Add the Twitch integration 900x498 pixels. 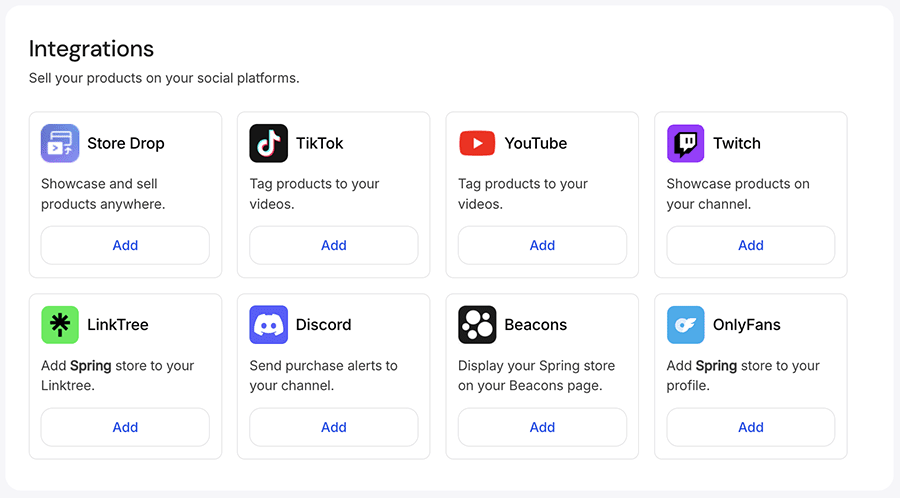pyautogui.click(x=751, y=246)
